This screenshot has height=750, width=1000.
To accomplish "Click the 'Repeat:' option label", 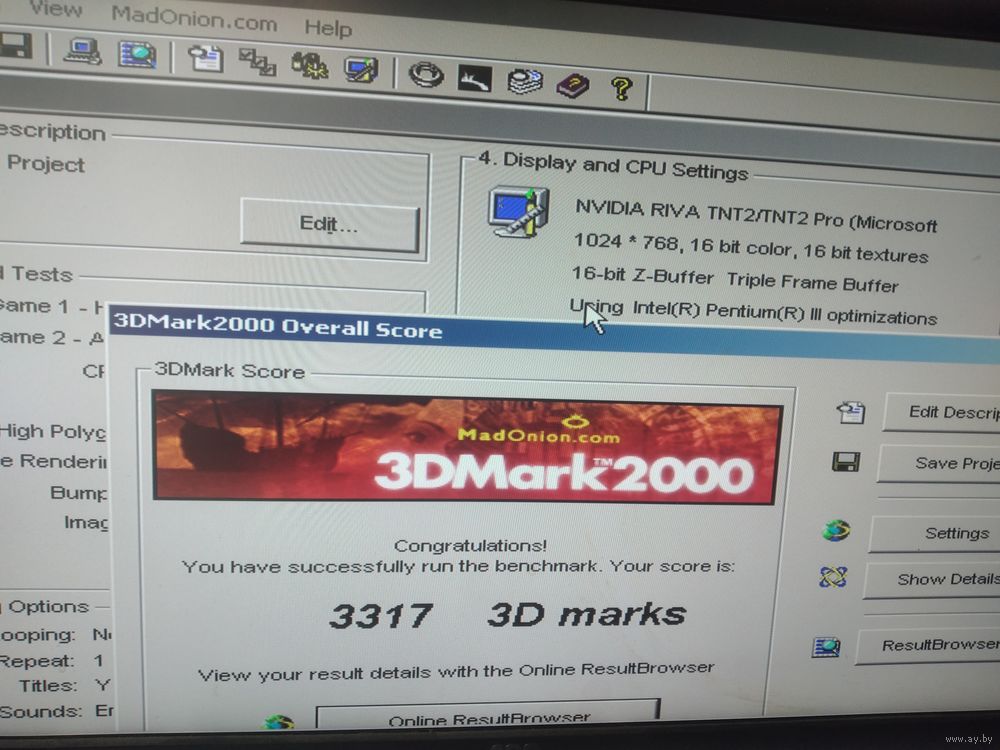I will pyautogui.click(x=38, y=661).
